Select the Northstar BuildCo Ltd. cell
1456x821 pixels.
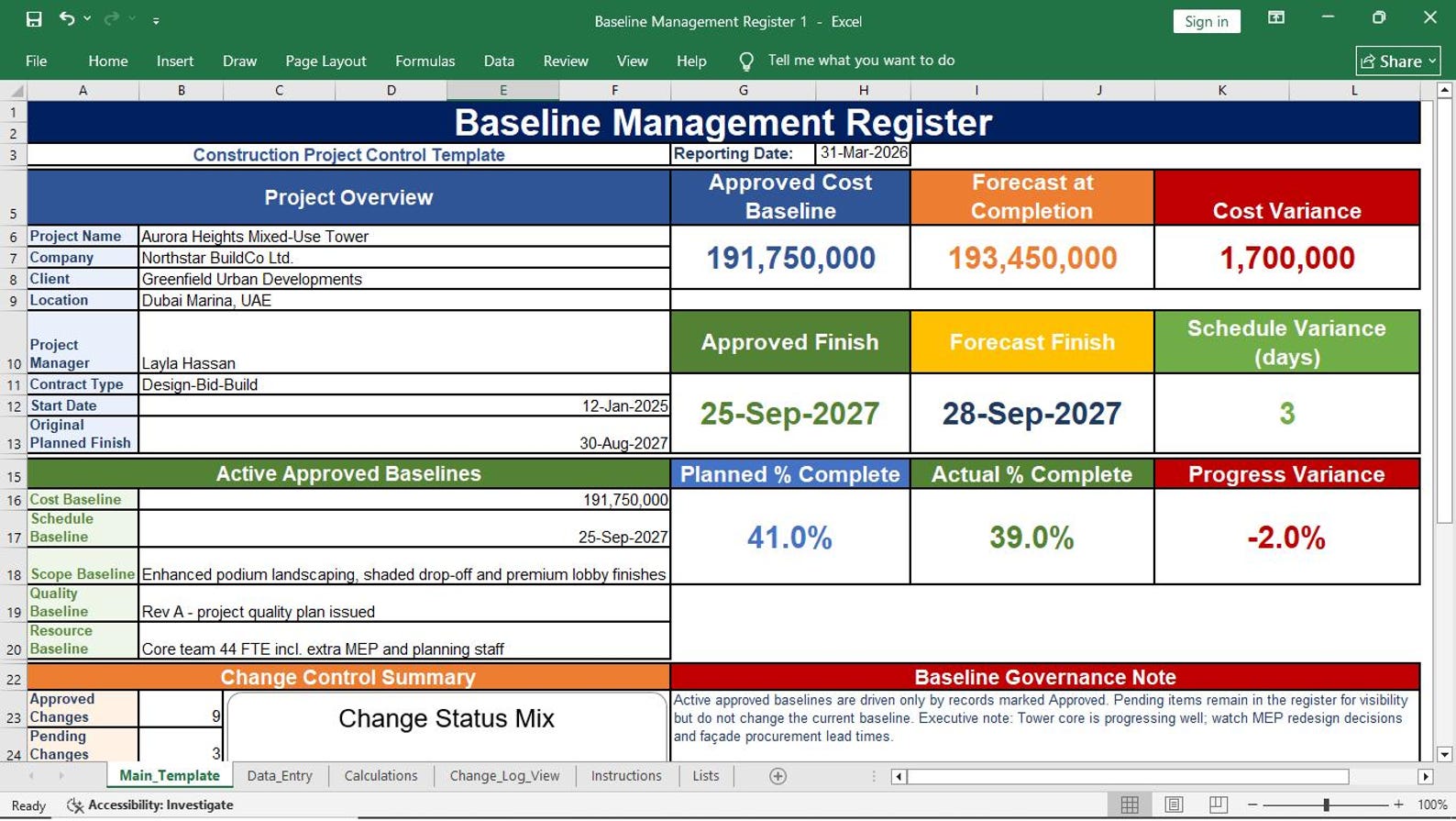(x=403, y=258)
